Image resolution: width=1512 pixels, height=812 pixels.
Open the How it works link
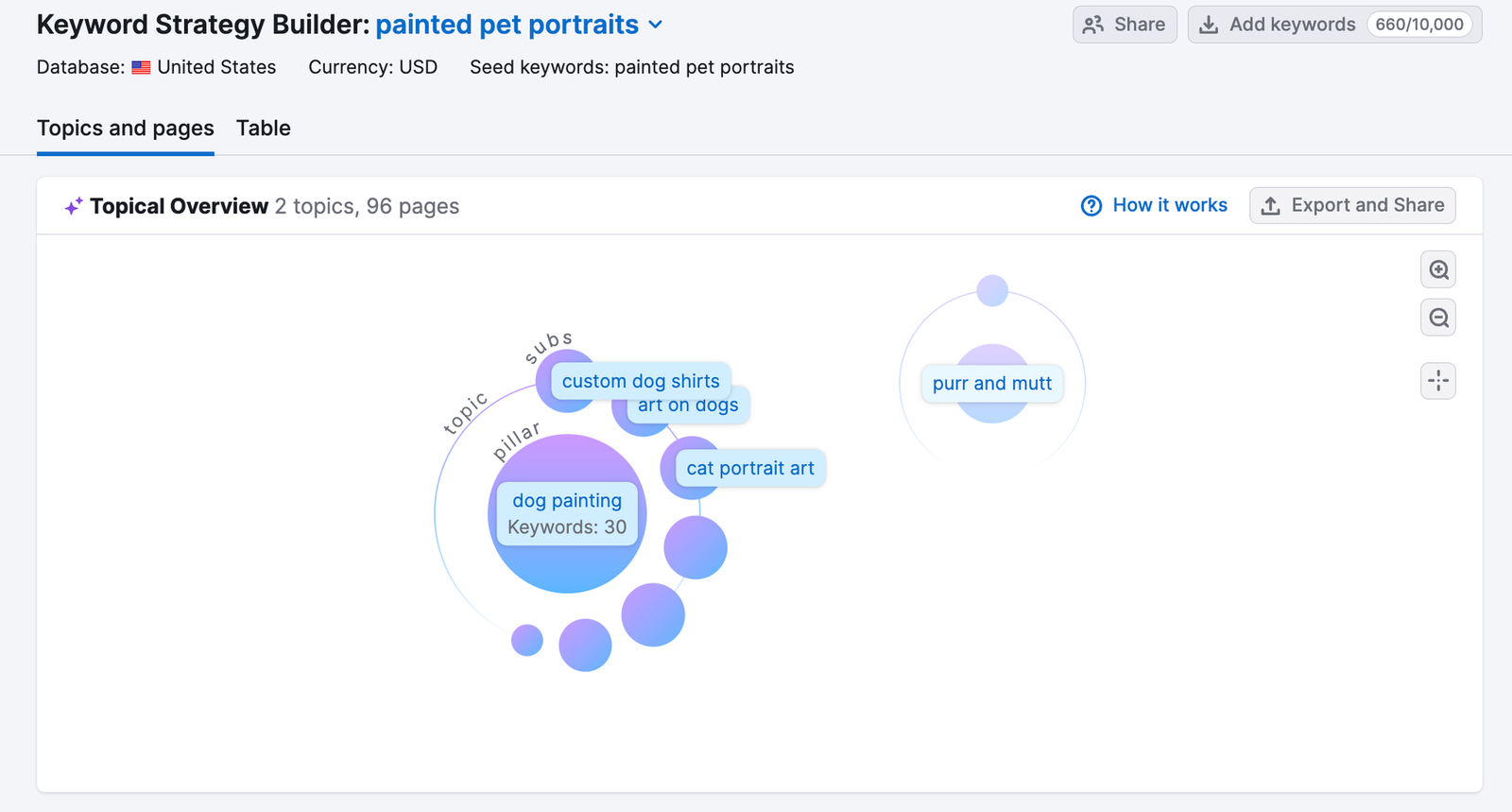pyautogui.click(x=1170, y=205)
